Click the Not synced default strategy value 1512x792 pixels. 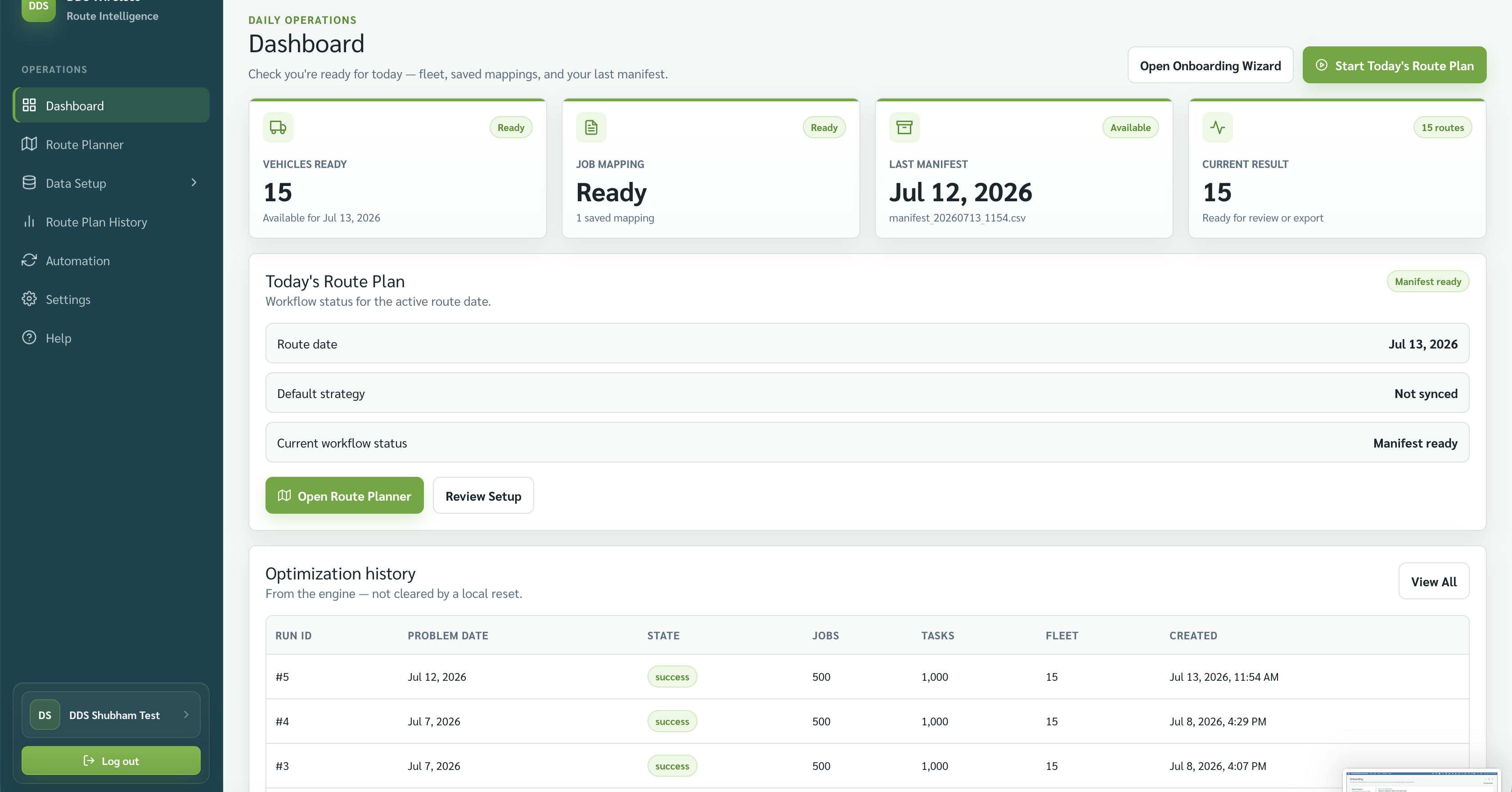pos(1426,394)
